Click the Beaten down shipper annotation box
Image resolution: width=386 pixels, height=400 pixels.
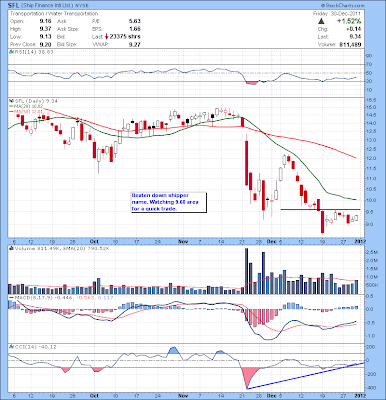point(169,202)
